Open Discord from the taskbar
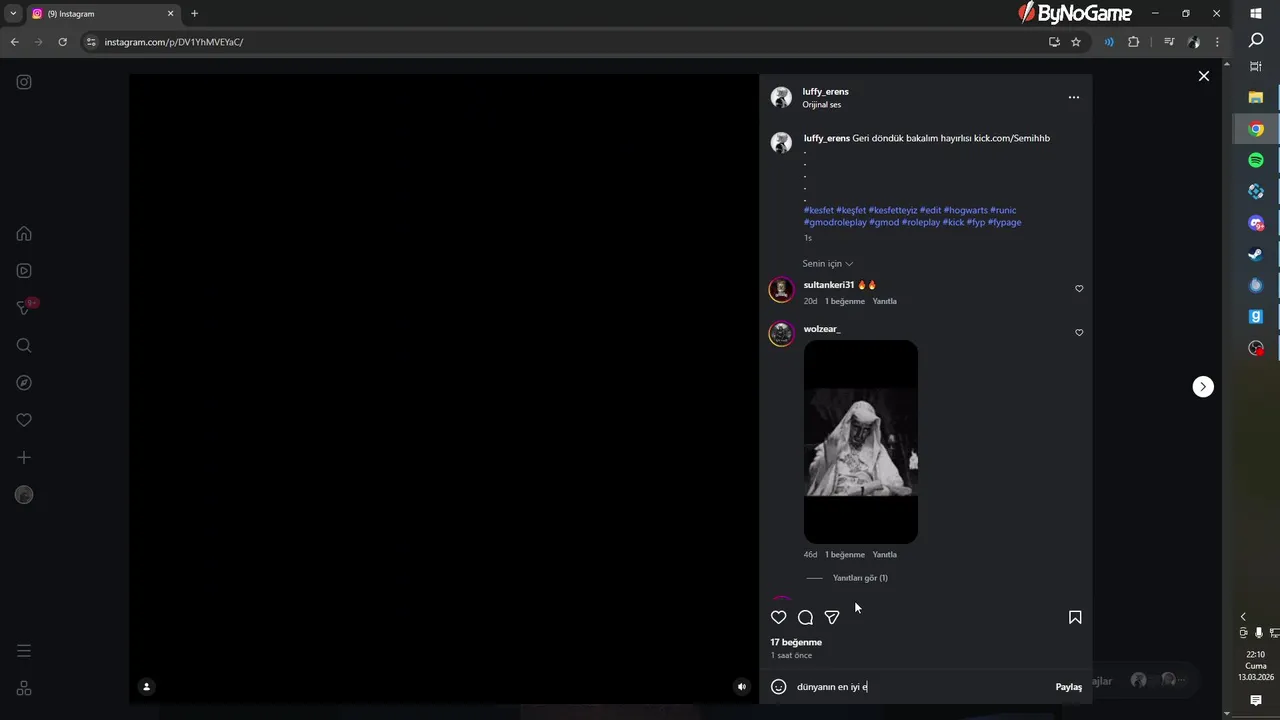1280x720 pixels. click(1256, 223)
